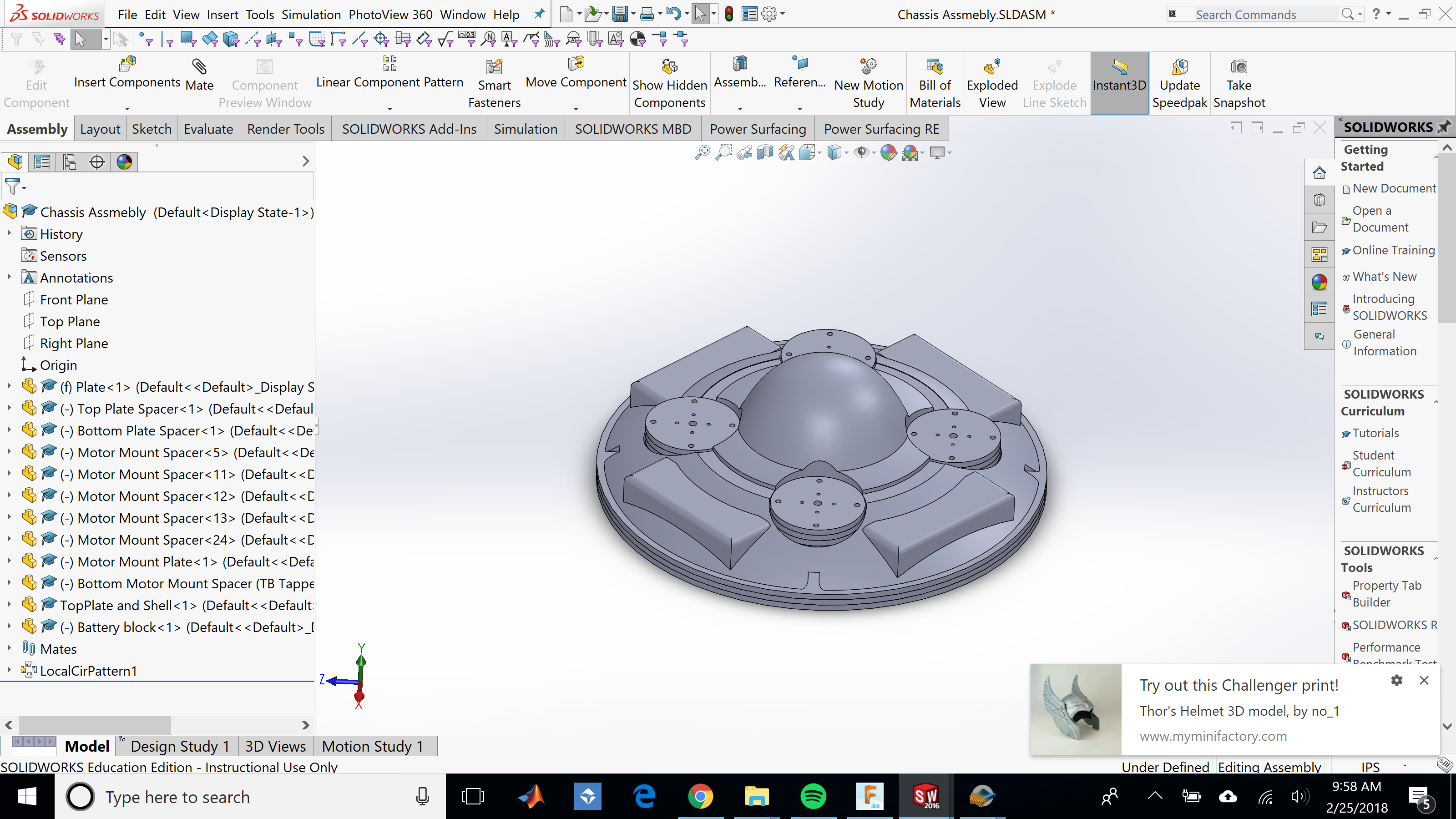
Task: Select the Take Snapshot camera icon
Action: [x=1239, y=67]
